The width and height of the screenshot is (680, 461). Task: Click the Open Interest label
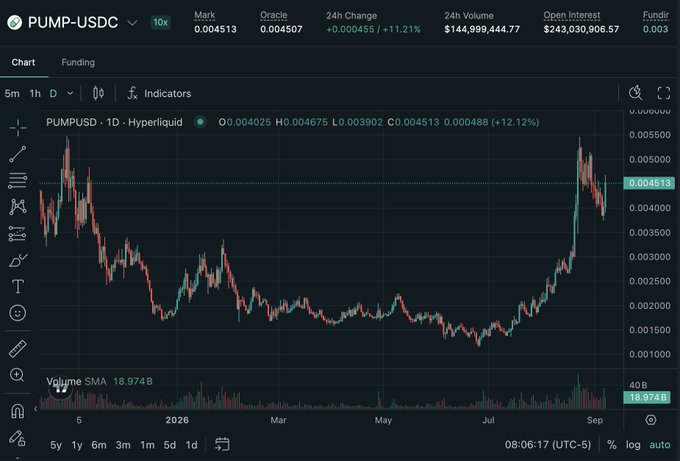pyautogui.click(x=572, y=15)
